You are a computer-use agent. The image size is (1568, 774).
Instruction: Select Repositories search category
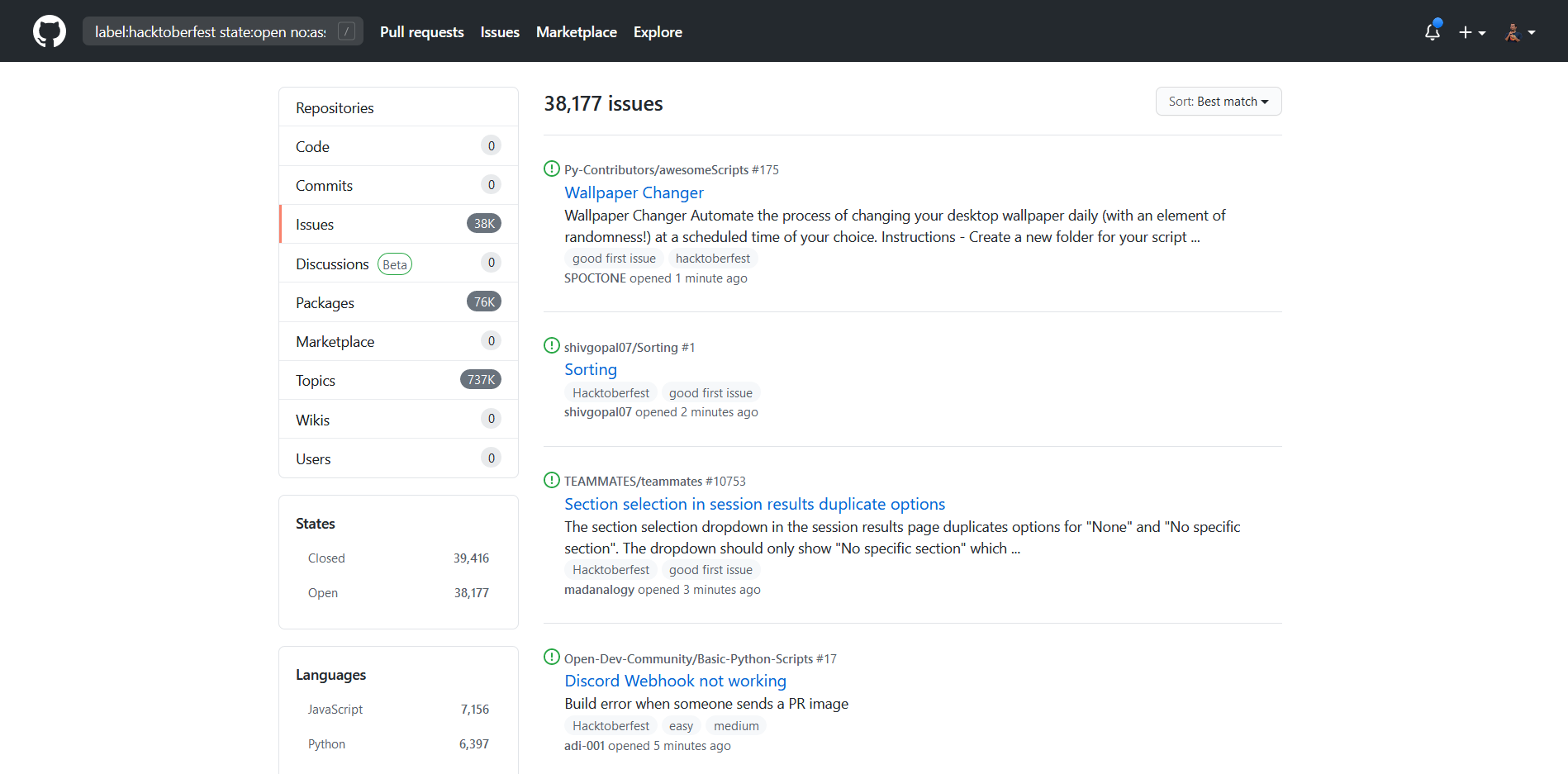[x=398, y=107]
